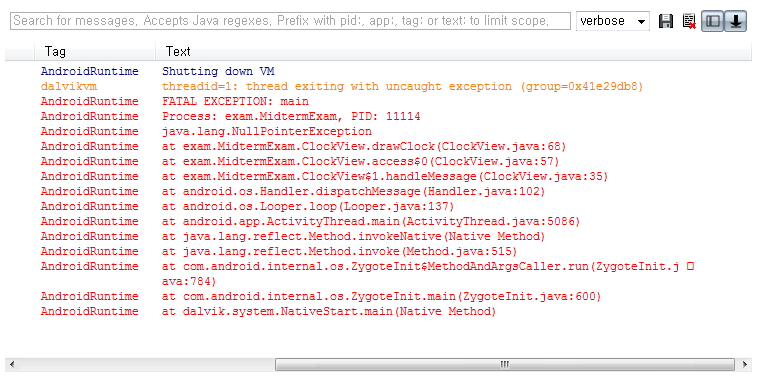The width and height of the screenshot is (757, 377).
Task: Click the horizontal scrollbar right arrow
Action: [x=742, y=364]
